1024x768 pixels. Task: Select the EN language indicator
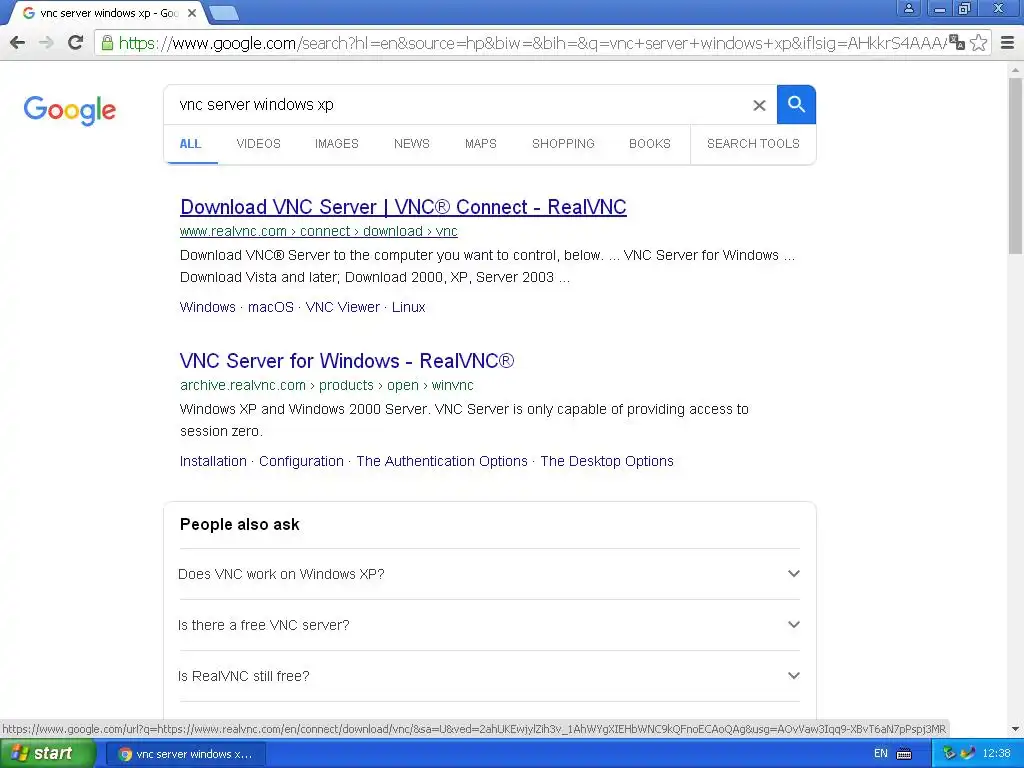(880, 754)
